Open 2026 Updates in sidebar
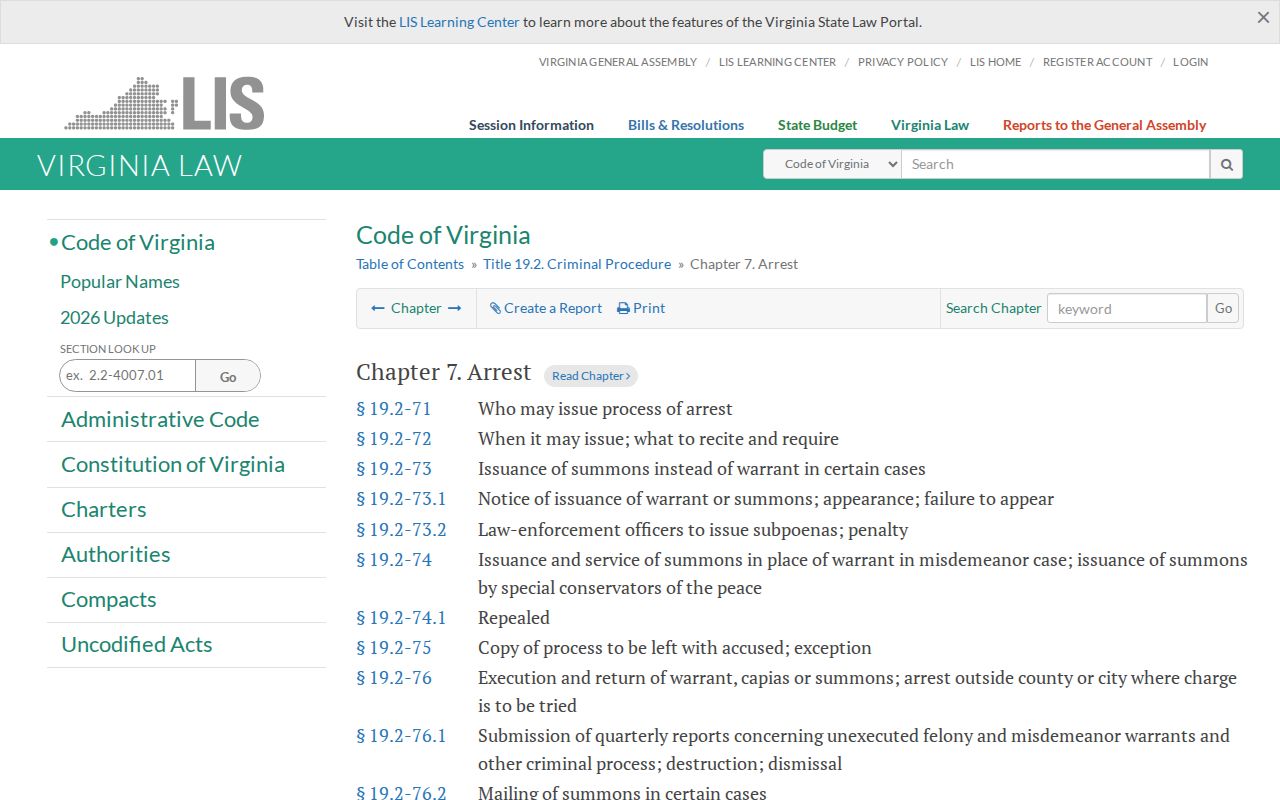1280x800 pixels. [114, 318]
